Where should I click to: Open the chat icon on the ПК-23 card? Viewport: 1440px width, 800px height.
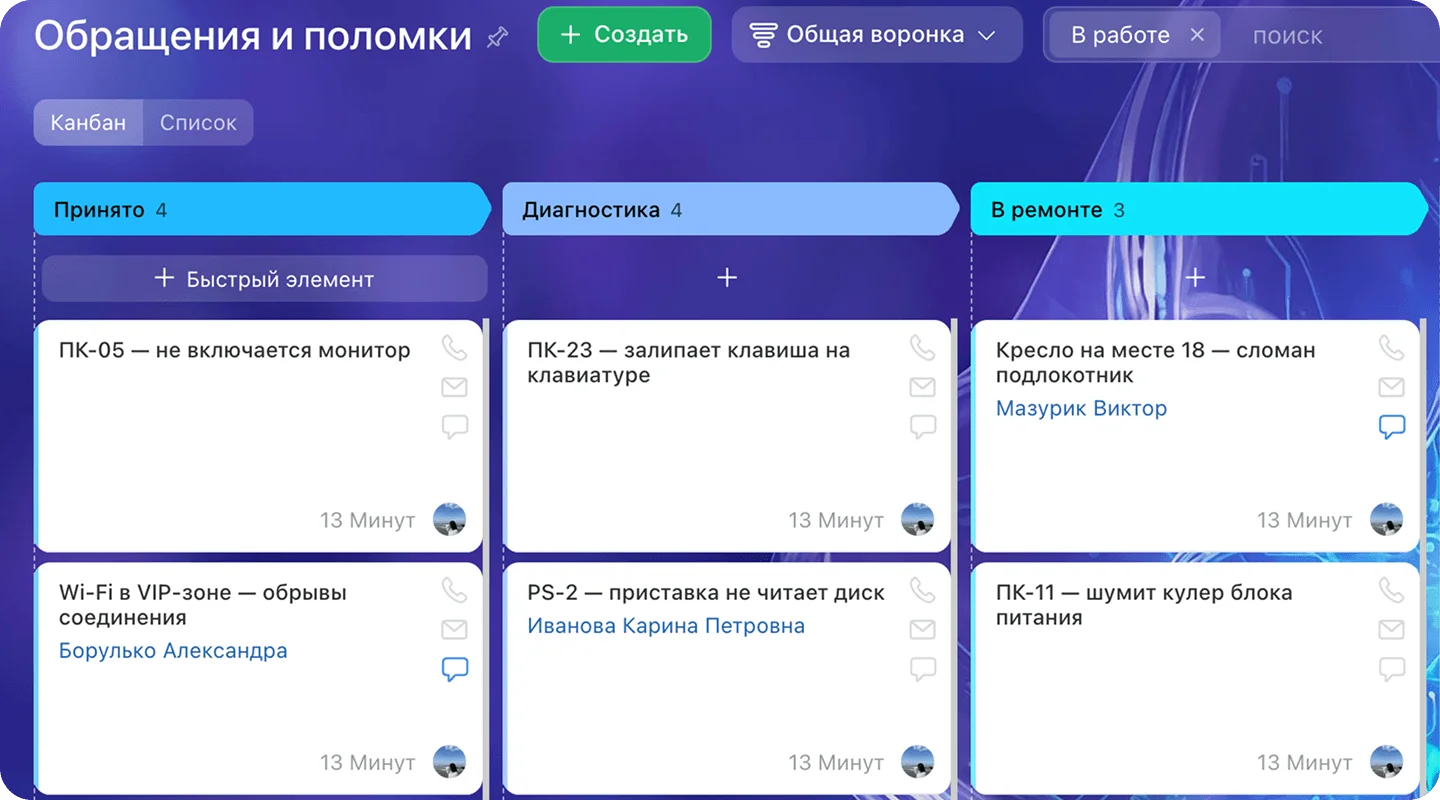[x=922, y=427]
